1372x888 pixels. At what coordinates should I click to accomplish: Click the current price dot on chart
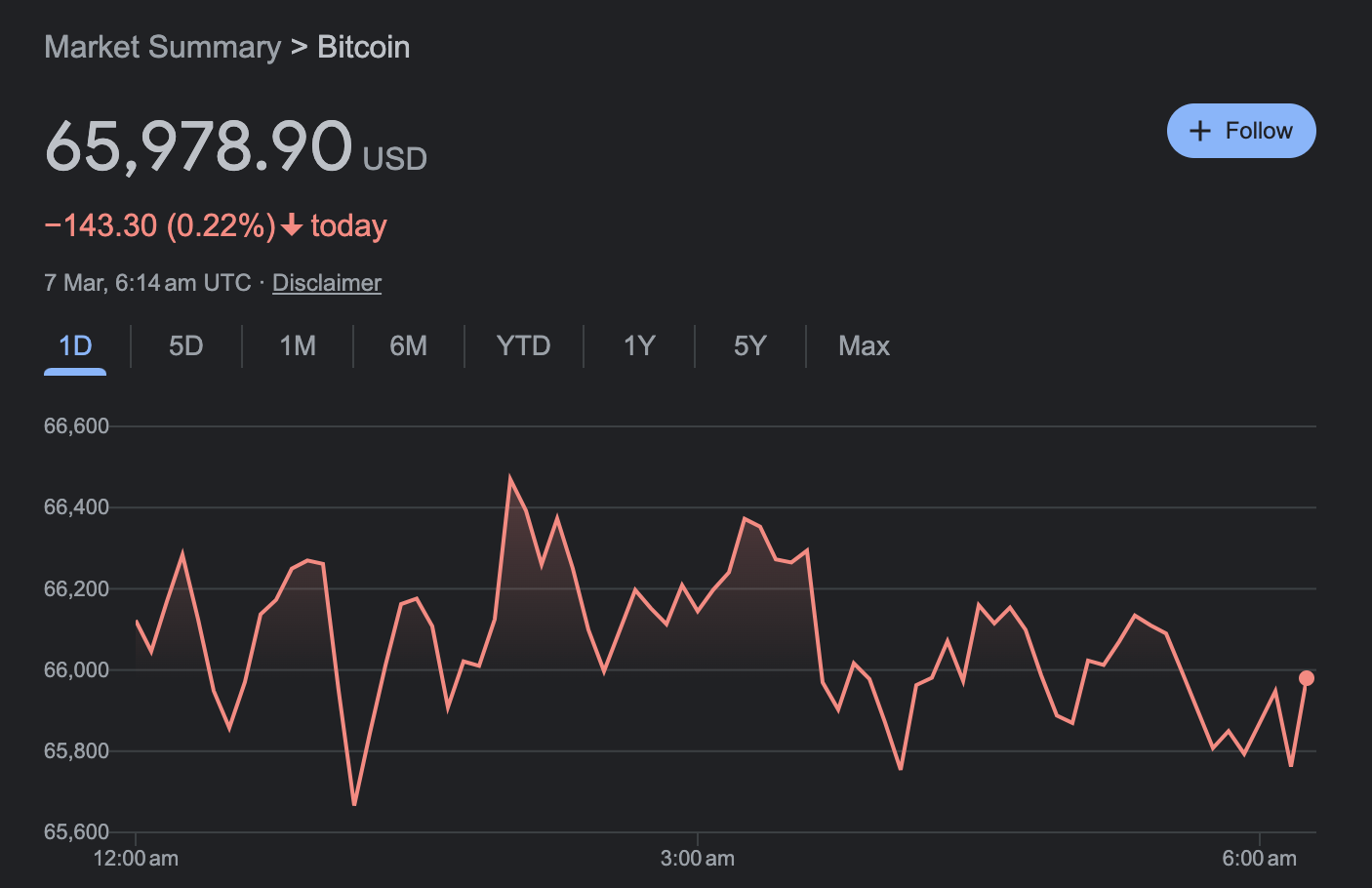pyautogui.click(x=1307, y=678)
